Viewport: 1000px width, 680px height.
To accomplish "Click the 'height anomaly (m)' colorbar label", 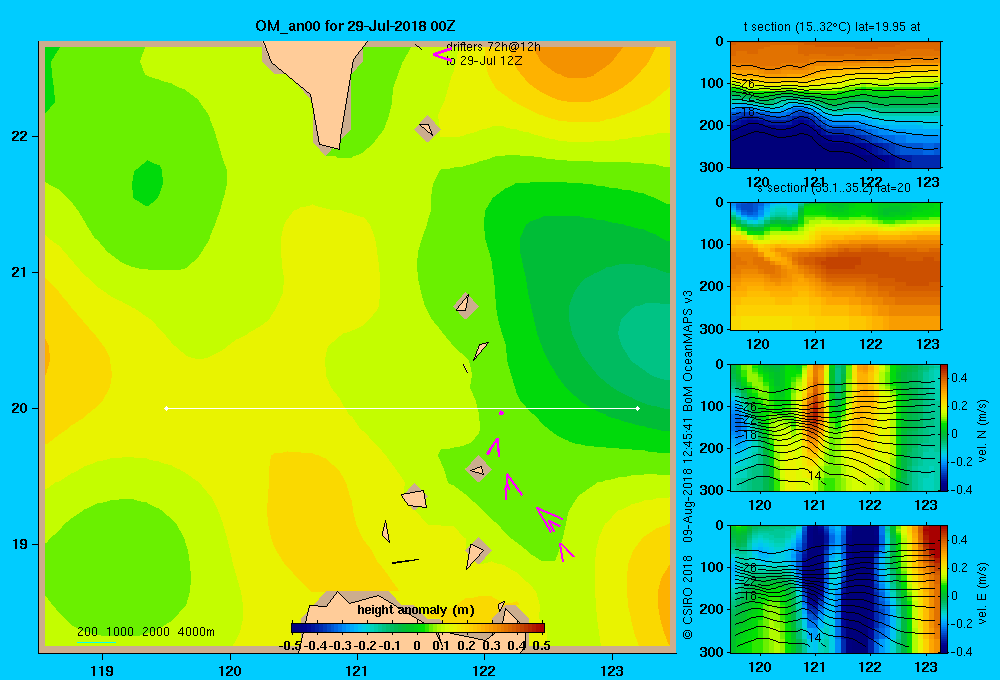I will (x=416, y=610).
